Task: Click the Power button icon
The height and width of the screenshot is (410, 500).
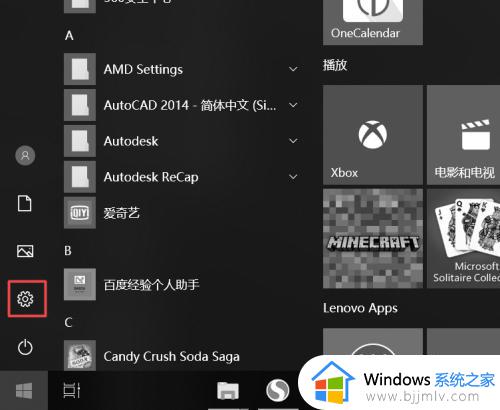Action: click(25, 347)
